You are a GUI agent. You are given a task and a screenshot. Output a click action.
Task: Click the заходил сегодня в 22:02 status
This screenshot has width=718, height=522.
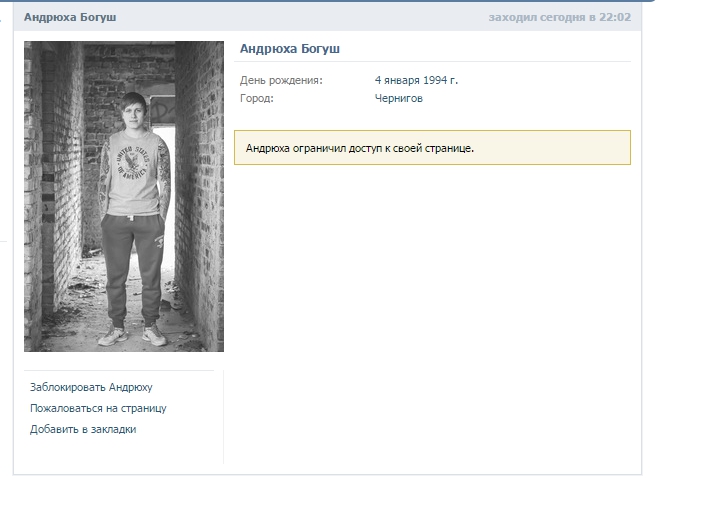pyautogui.click(x=560, y=17)
